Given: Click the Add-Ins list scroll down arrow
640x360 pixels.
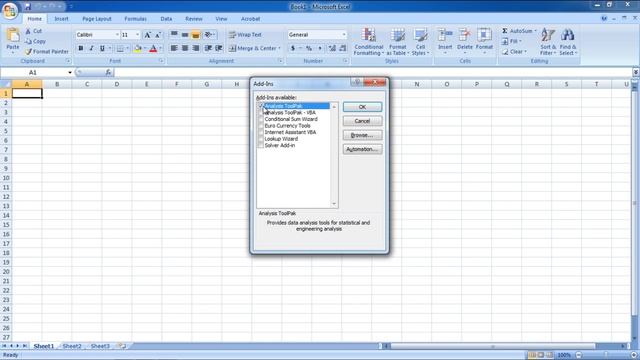Looking at the screenshot, I should [x=334, y=204].
